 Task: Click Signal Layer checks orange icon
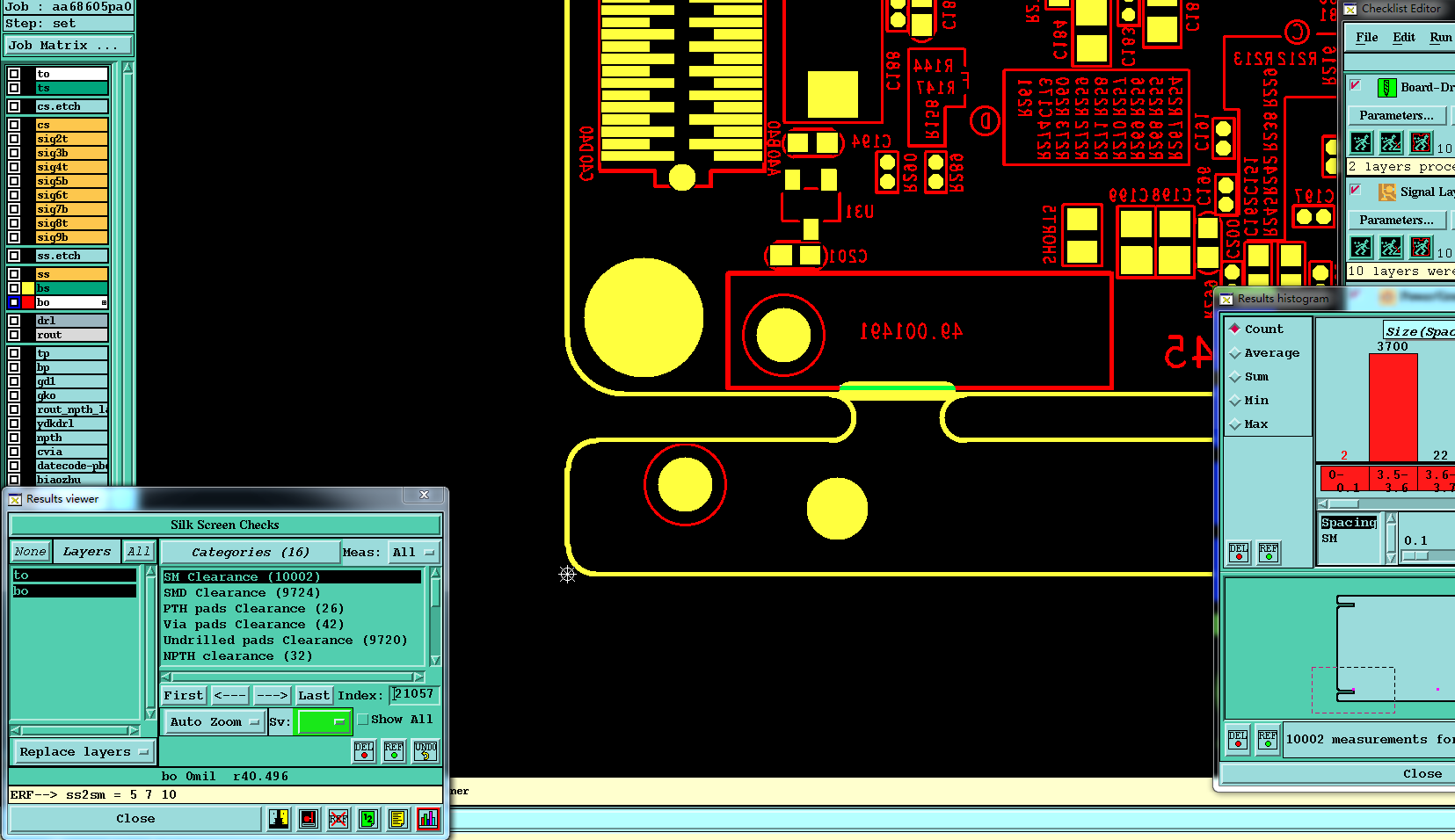coord(1386,192)
